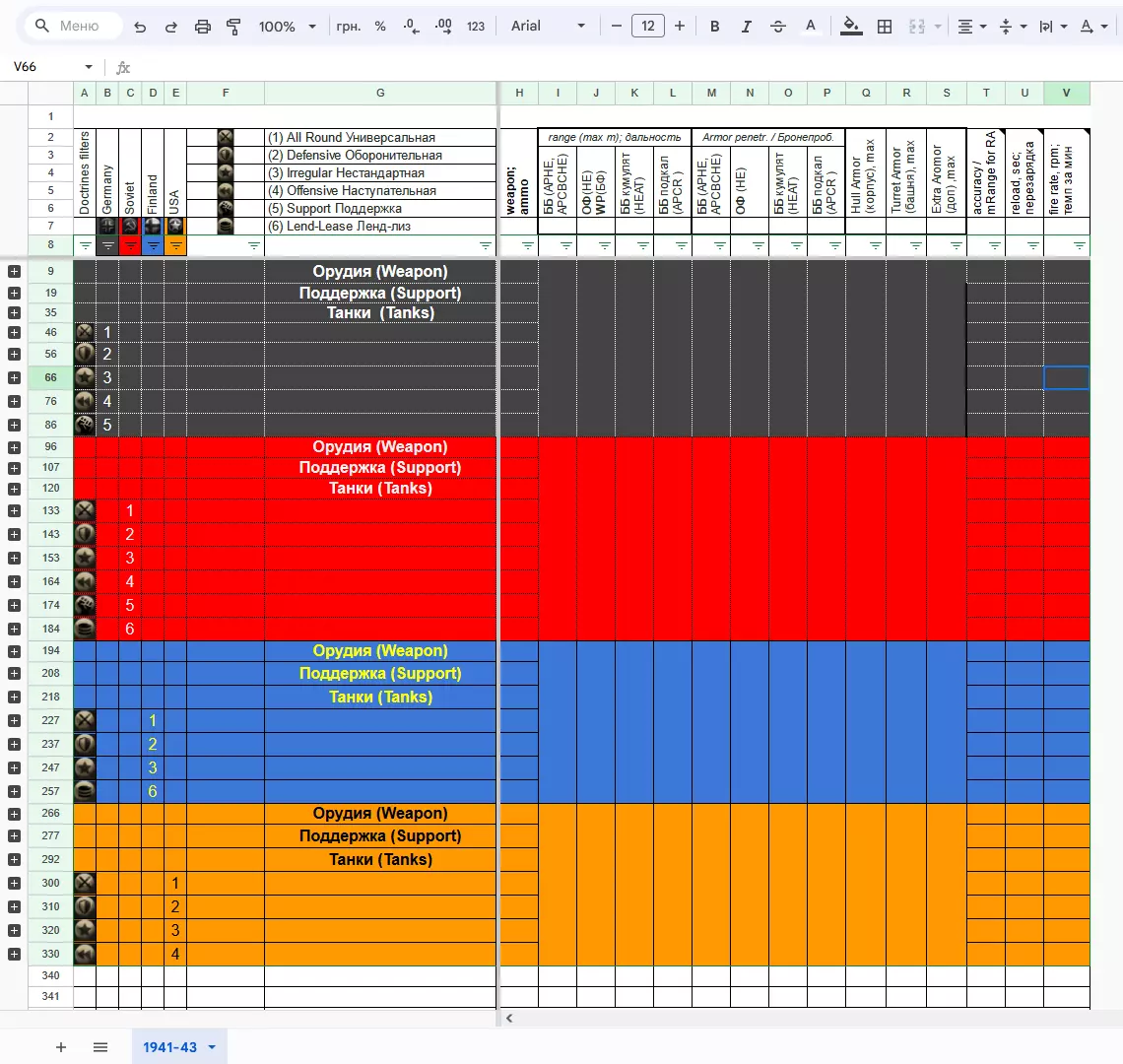Open the fill color picker

tap(851, 27)
